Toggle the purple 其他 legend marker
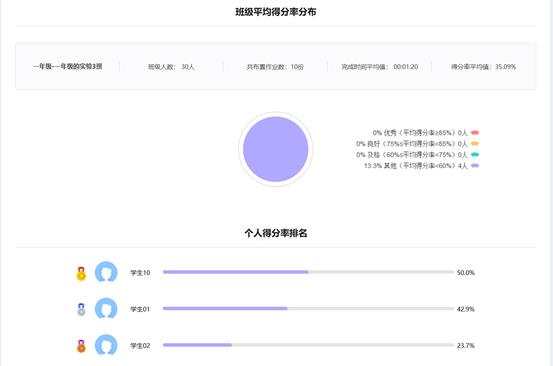553x366 pixels. 475,165
